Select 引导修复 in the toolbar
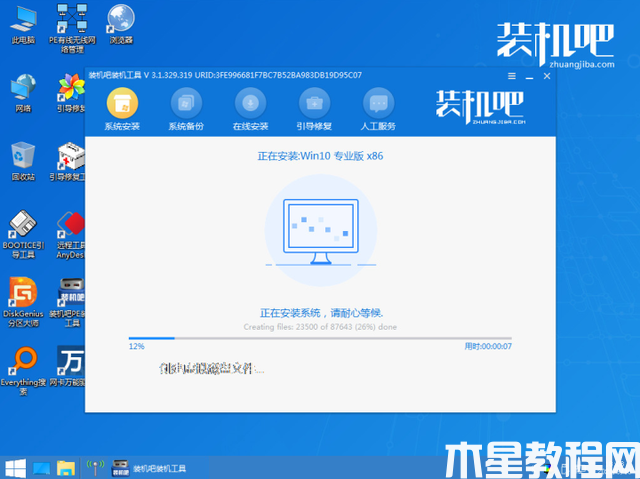The height and width of the screenshot is (479, 640). coord(314,109)
